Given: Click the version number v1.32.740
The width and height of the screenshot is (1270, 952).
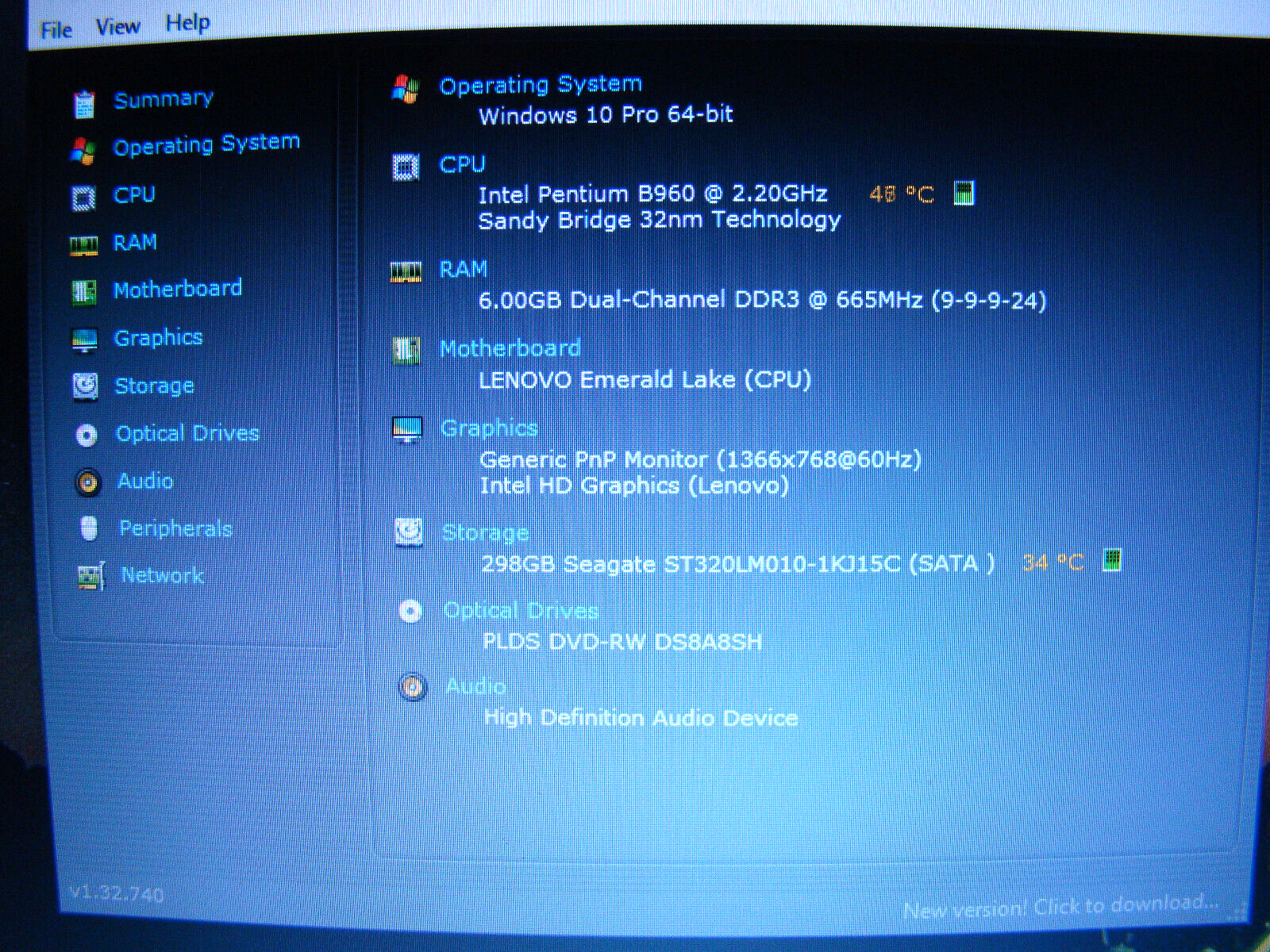Looking at the screenshot, I should 117,893.
